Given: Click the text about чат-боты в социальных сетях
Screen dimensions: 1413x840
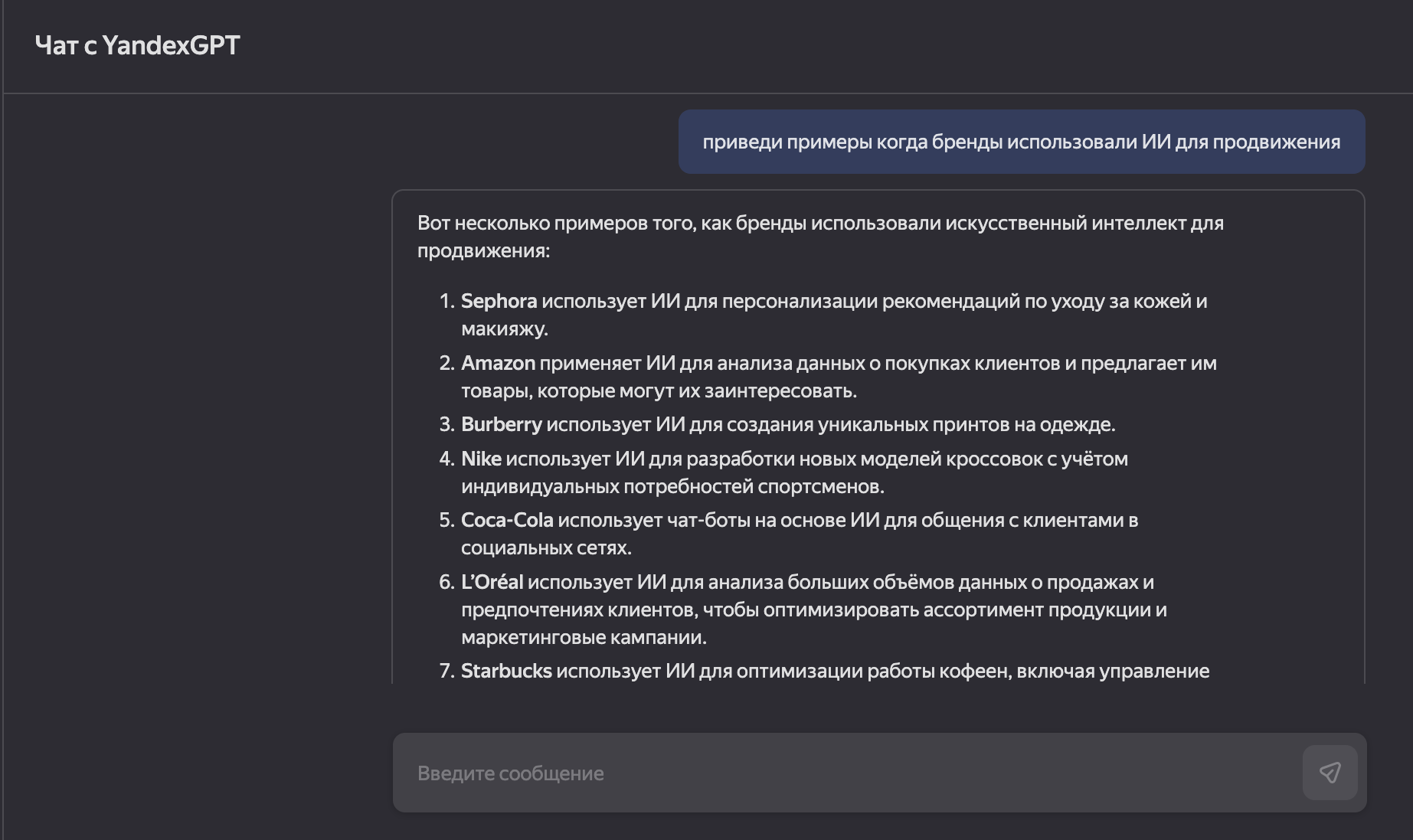Looking at the screenshot, I should (800, 521).
